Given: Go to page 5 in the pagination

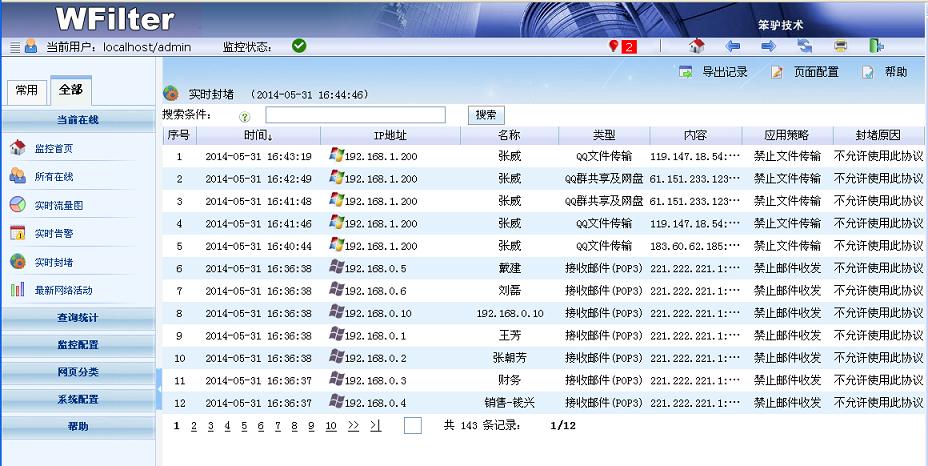Looking at the screenshot, I should tap(245, 426).
